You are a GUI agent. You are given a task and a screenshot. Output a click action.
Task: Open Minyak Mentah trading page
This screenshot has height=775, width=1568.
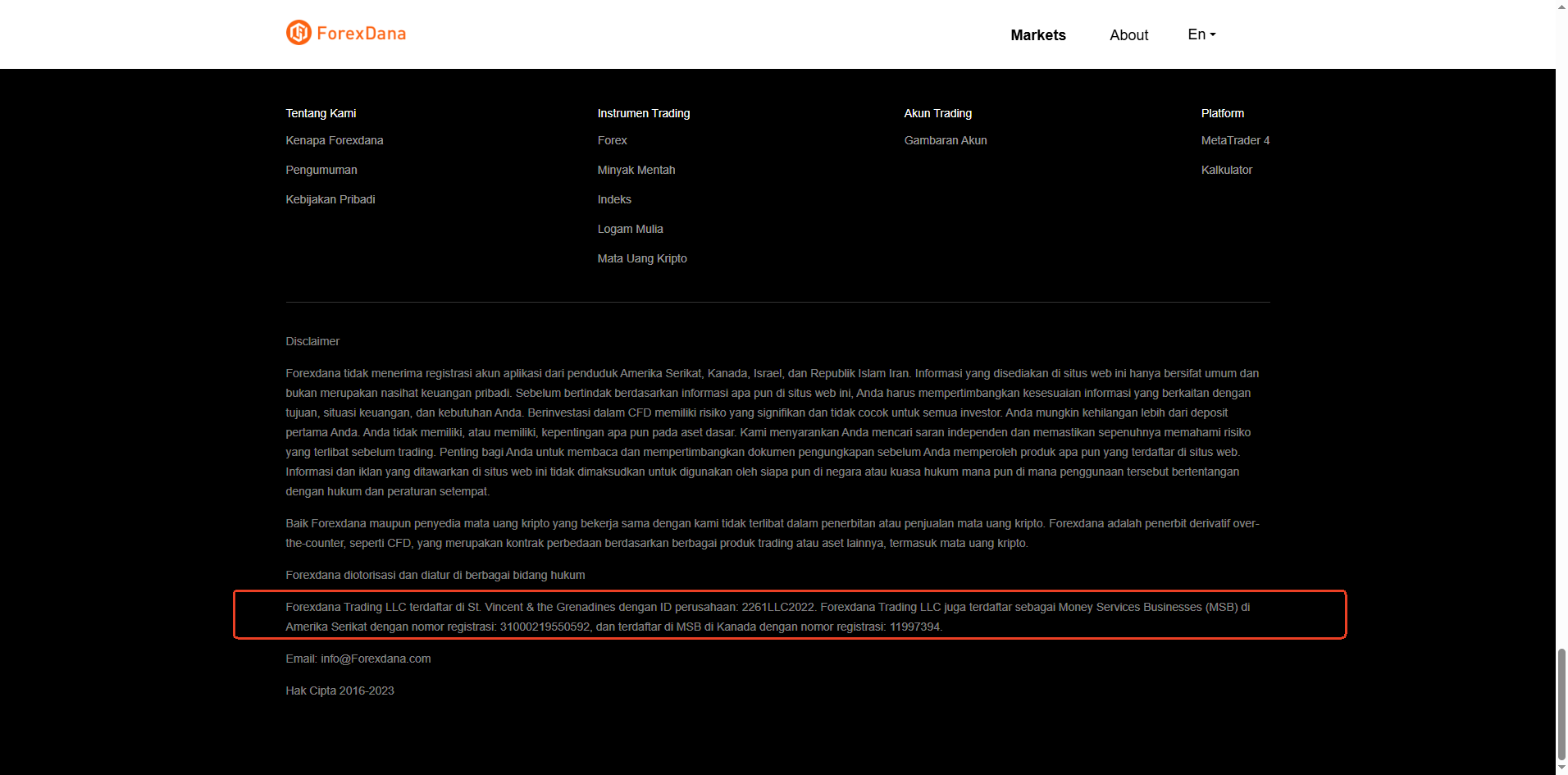[x=636, y=170]
